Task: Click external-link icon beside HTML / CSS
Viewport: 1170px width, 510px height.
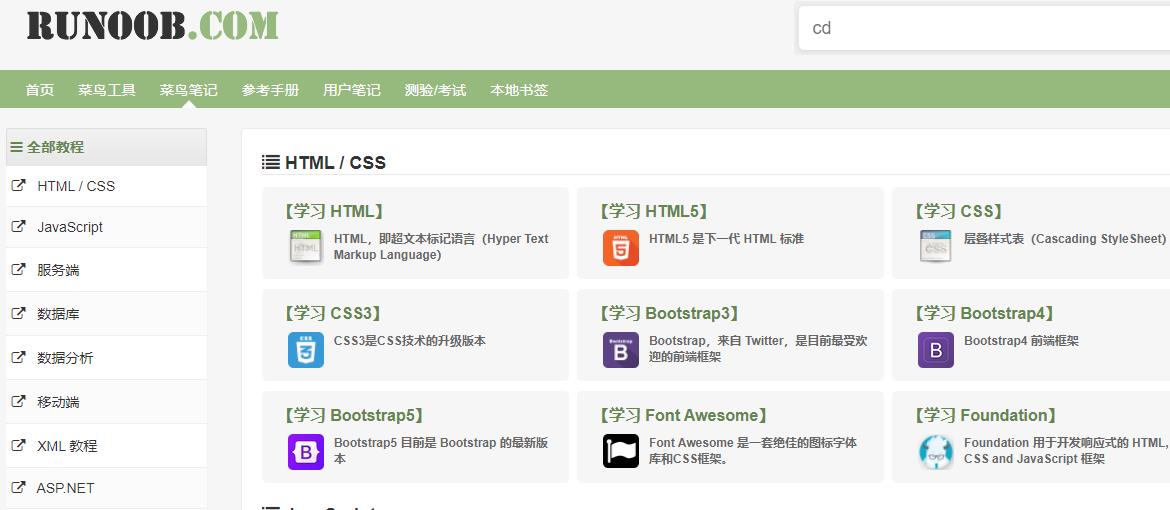Action: point(19,186)
